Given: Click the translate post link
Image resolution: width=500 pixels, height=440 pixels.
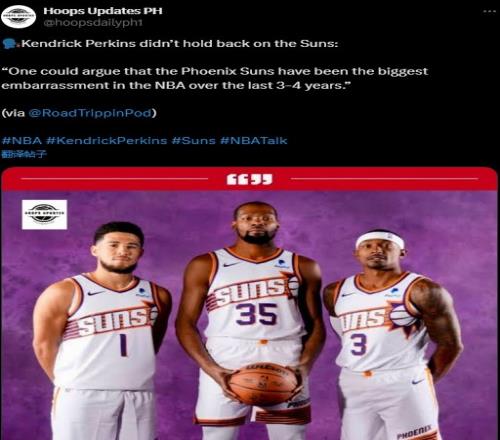Looking at the screenshot, I should click(x=24, y=154).
